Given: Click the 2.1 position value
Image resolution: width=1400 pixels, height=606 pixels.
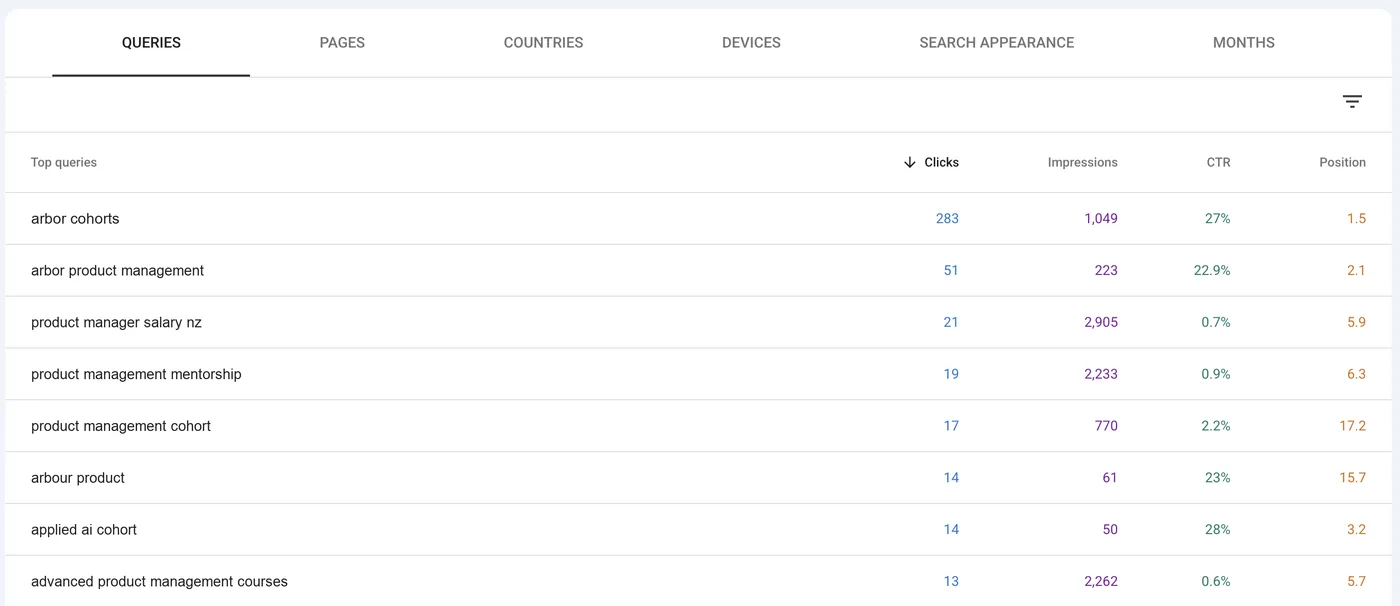Looking at the screenshot, I should point(1356,271).
